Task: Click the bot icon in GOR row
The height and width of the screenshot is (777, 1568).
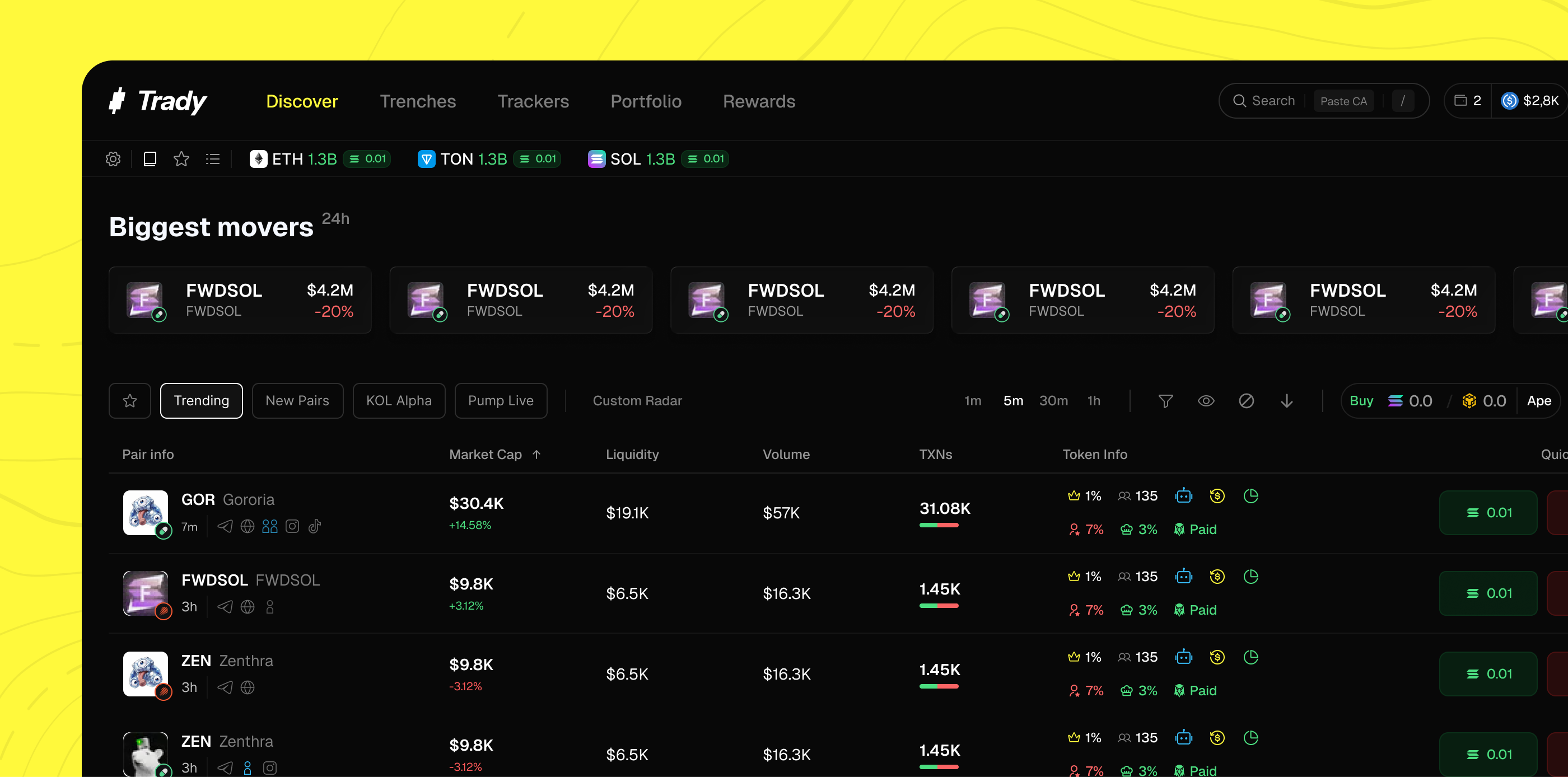Action: tap(1183, 496)
